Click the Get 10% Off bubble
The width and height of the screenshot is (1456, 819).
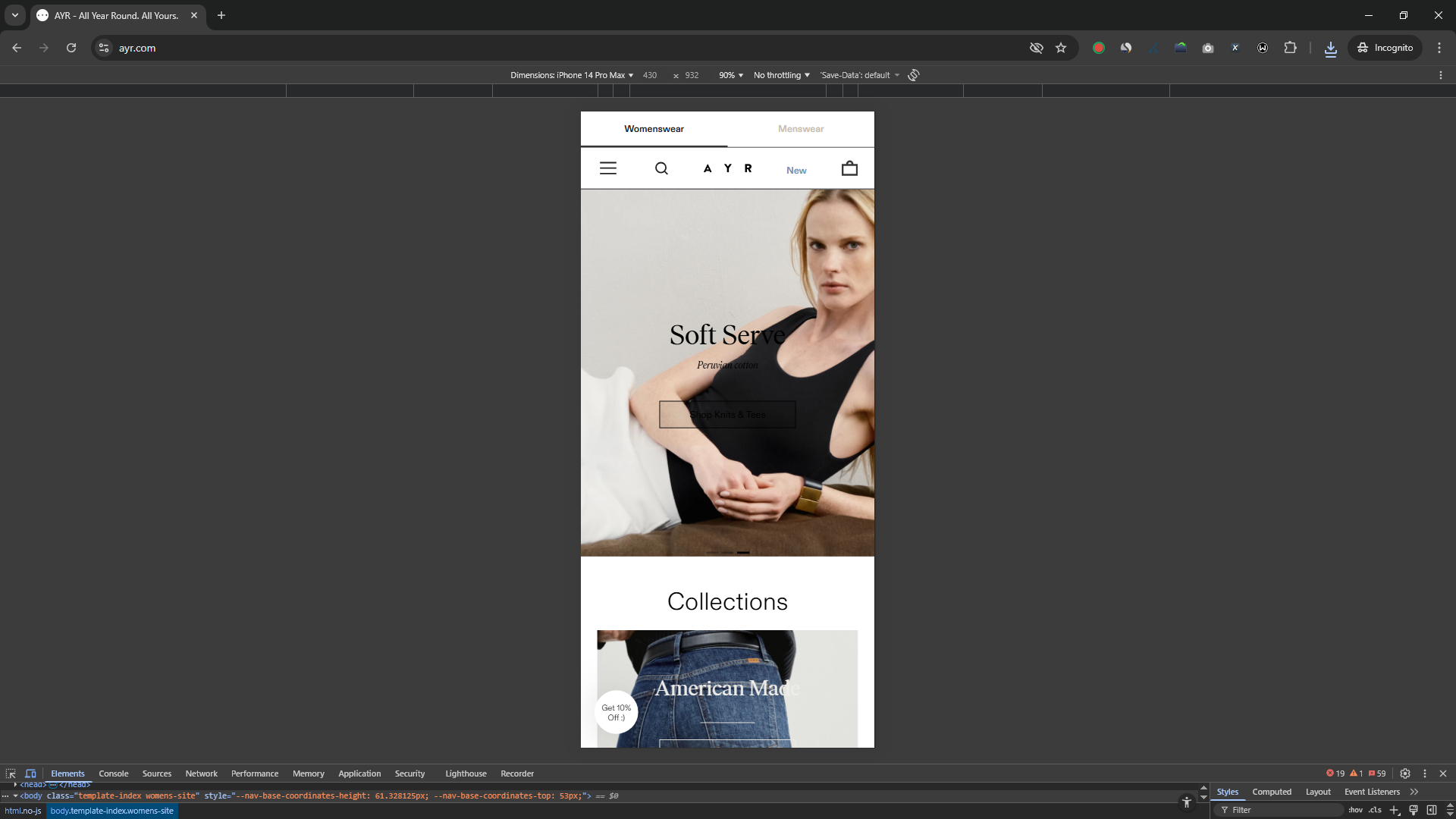coord(616,712)
